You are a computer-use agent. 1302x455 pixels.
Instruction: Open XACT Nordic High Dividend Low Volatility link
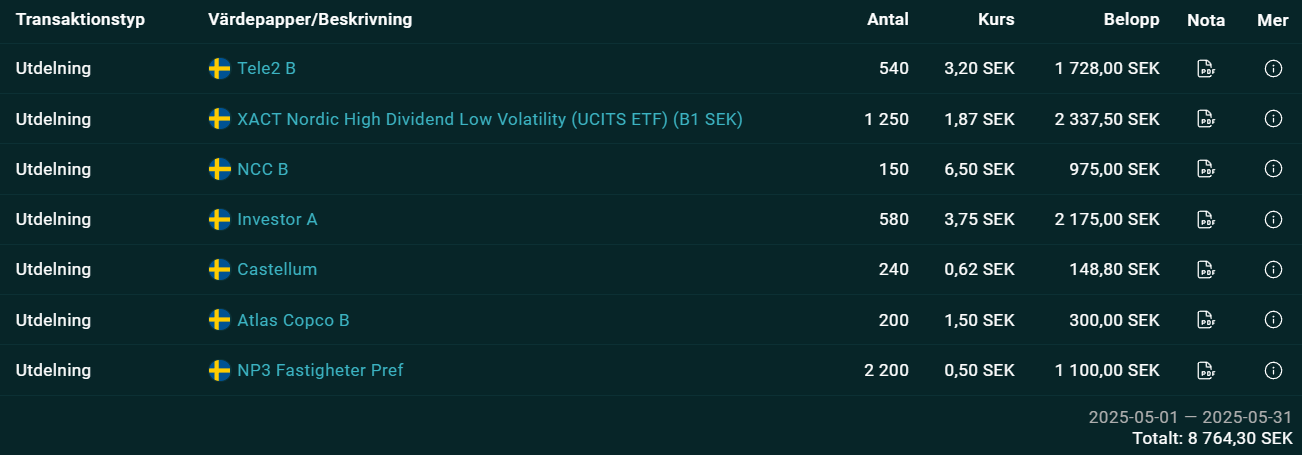tap(490, 119)
